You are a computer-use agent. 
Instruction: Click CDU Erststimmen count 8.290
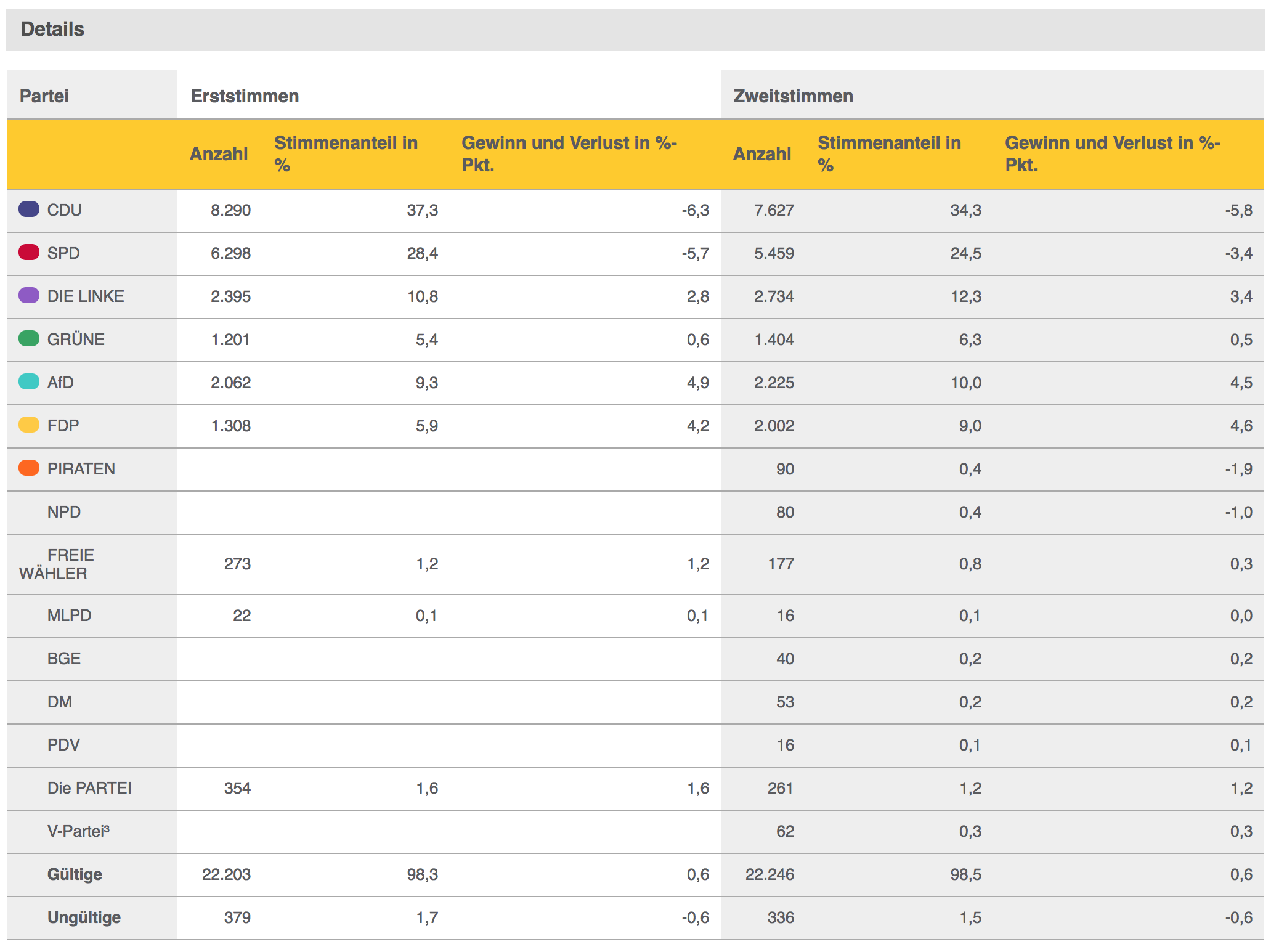coord(230,210)
